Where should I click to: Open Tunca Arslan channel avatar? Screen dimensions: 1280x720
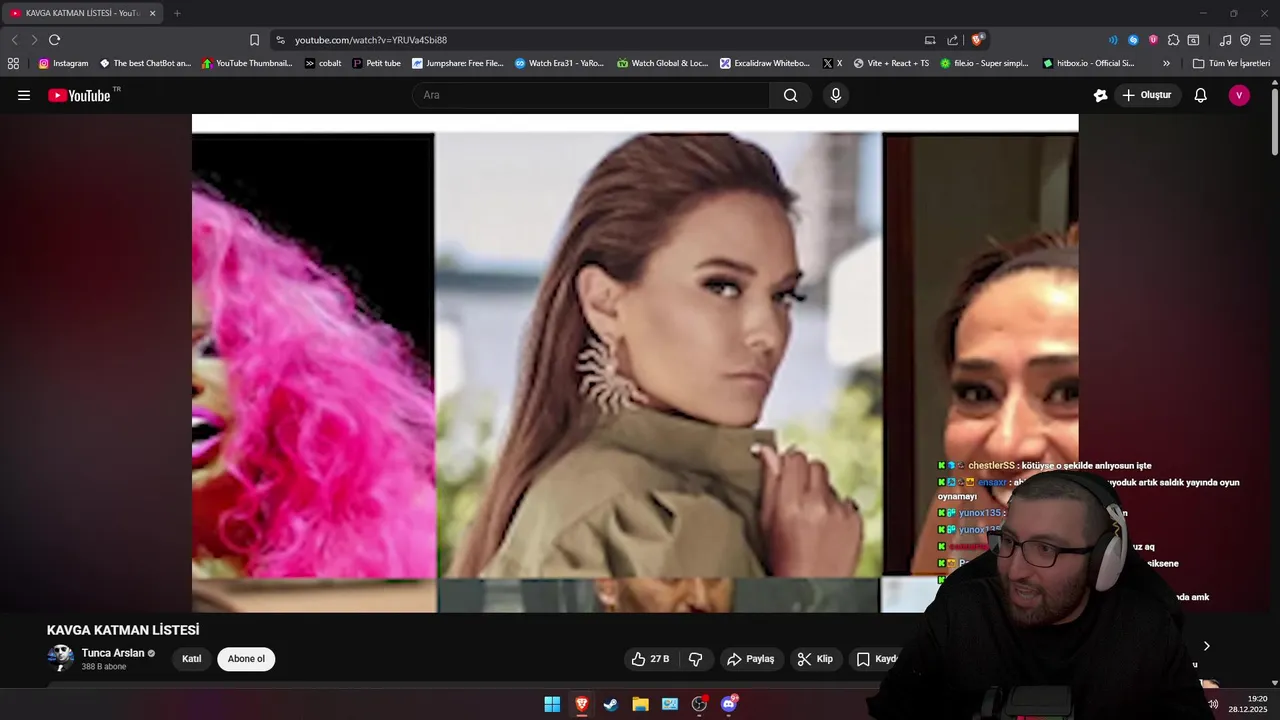tap(61, 658)
